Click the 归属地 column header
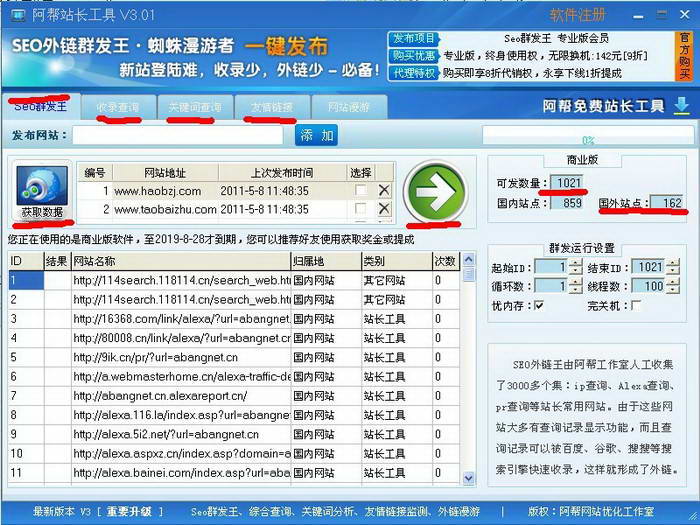The image size is (700, 525). click(326, 261)
